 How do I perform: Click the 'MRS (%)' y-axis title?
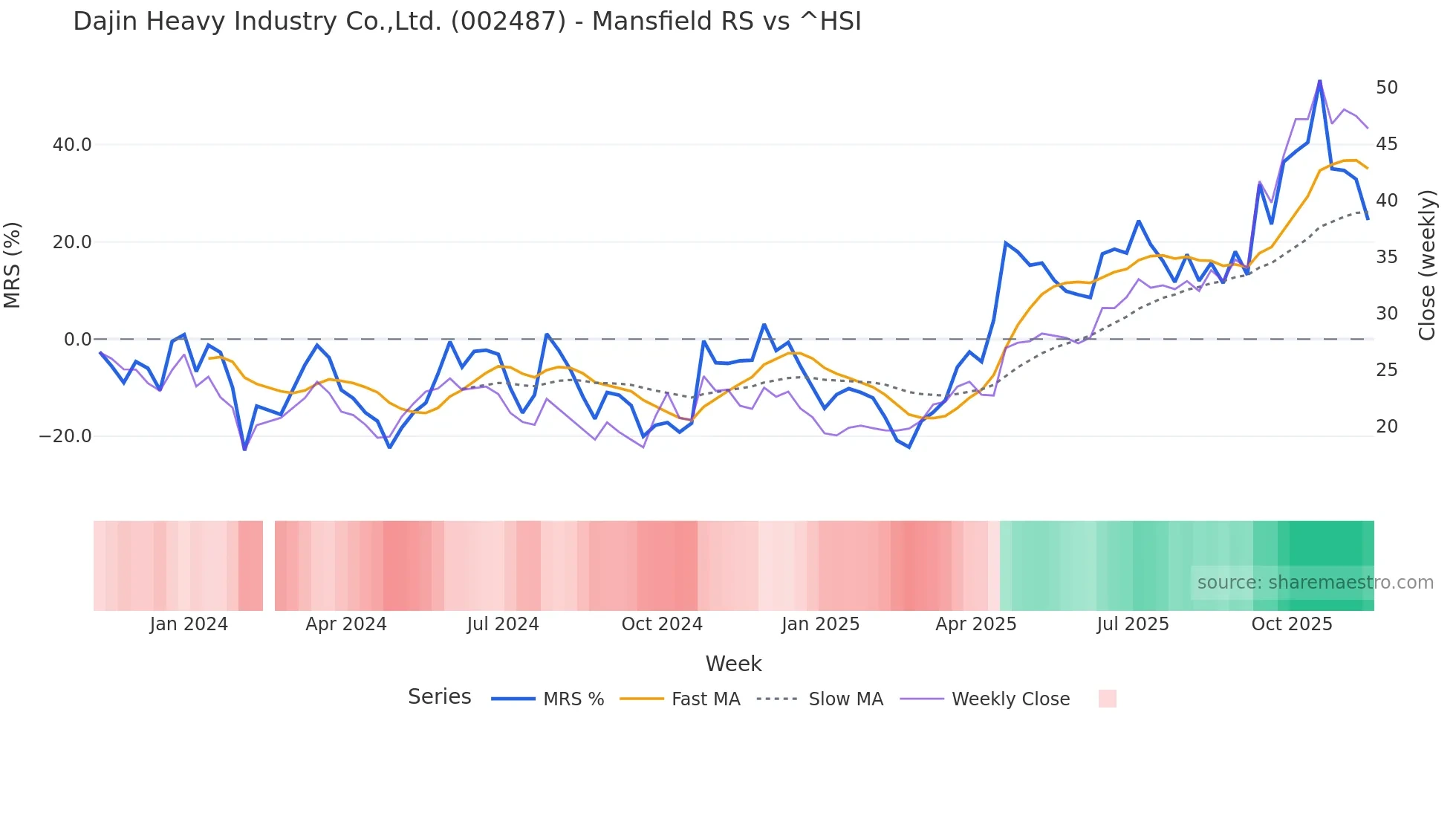[x=12, y=265]
